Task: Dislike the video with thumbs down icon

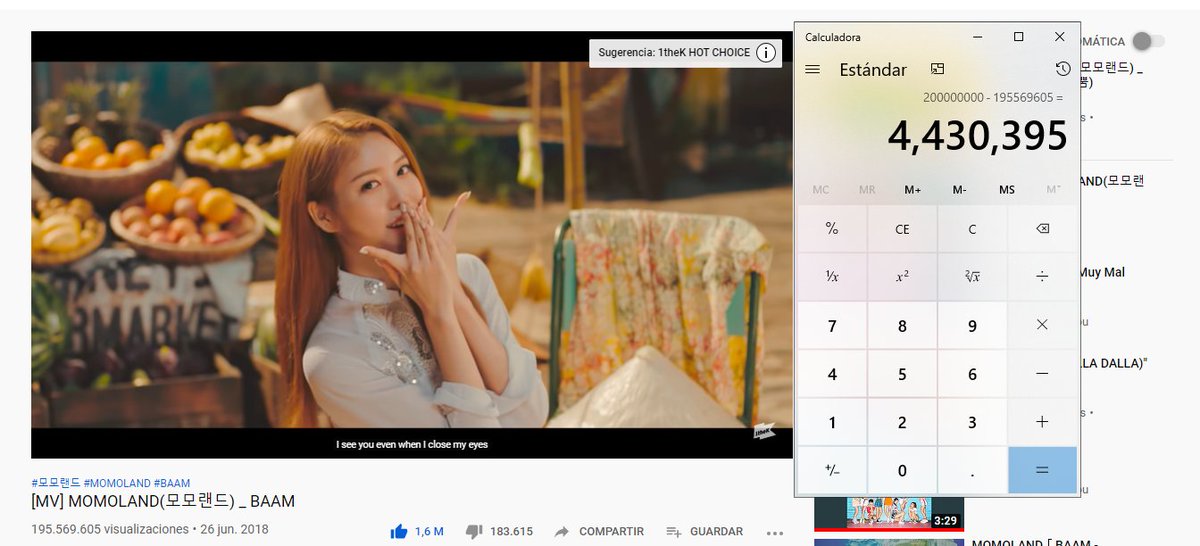Action: click(x=474, y=531)
